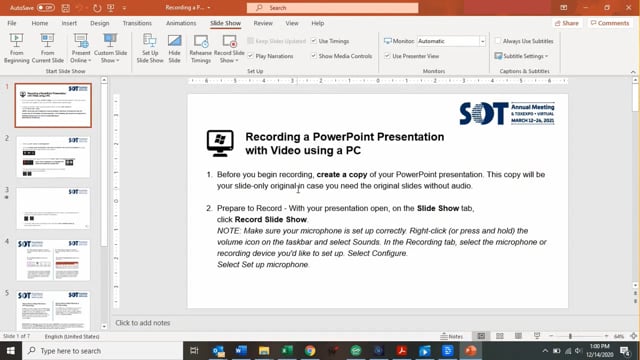Screen dimensions: 640x360
Task: Select slide 2 thumbnail
Action: tap(53, 157)
